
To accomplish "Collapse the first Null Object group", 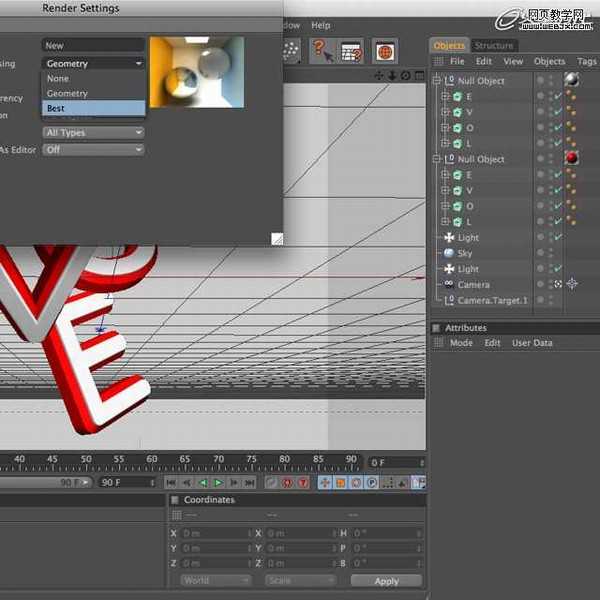I will pos(437,81).
